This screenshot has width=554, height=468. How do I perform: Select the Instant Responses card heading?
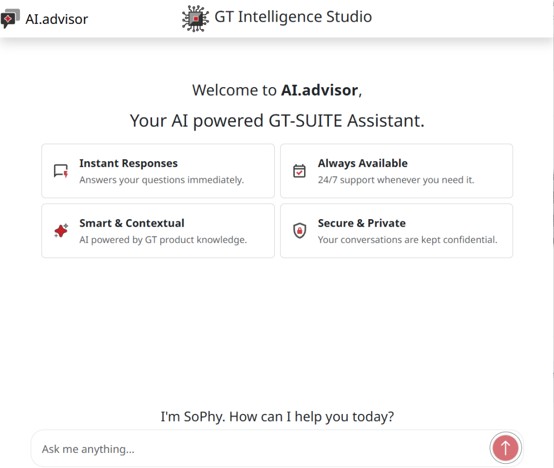129,163
